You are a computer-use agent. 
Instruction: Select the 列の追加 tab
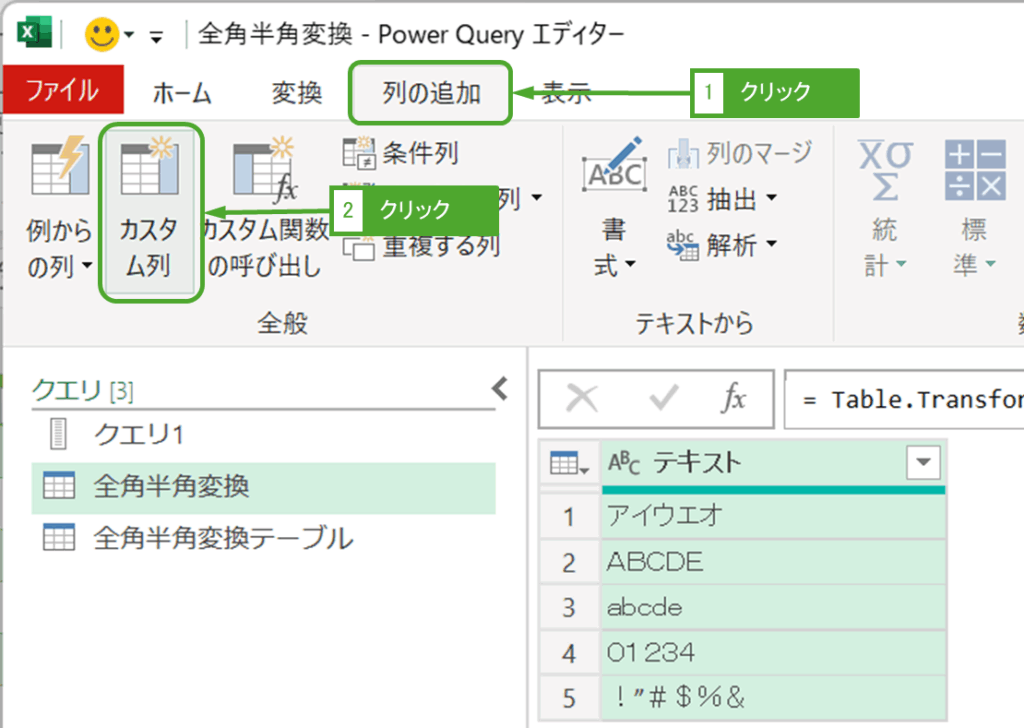431,93
